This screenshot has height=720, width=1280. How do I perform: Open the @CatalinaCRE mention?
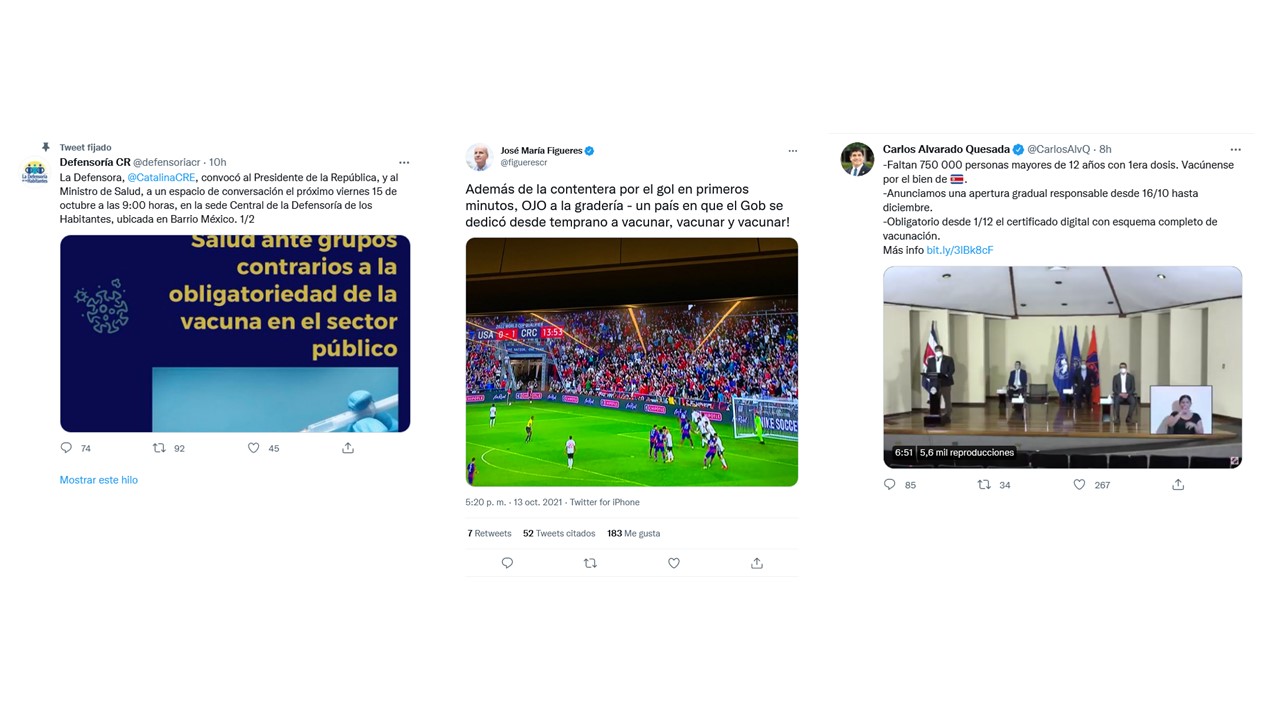(x=162, y=177)
